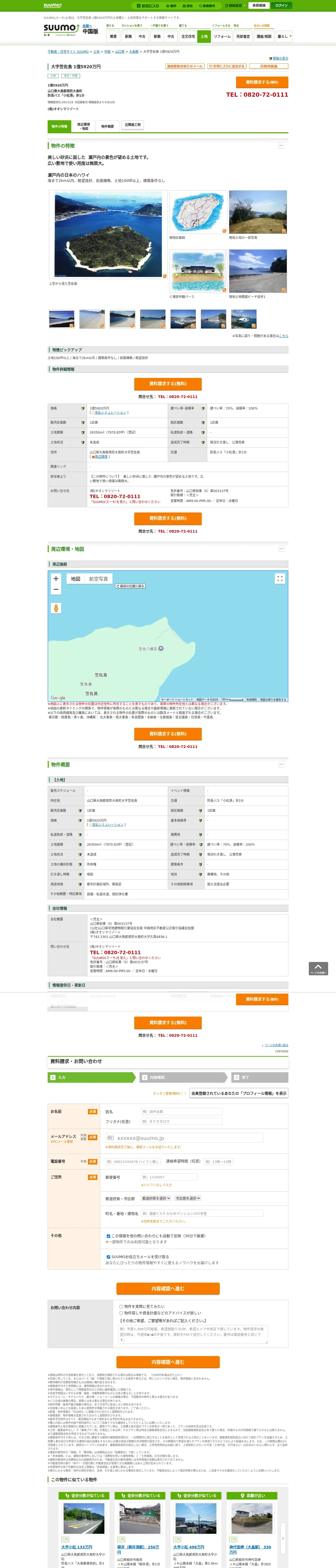Select the 売却査定 navigation tab
Screen dimensions: 336x1568
pos(243,37)
